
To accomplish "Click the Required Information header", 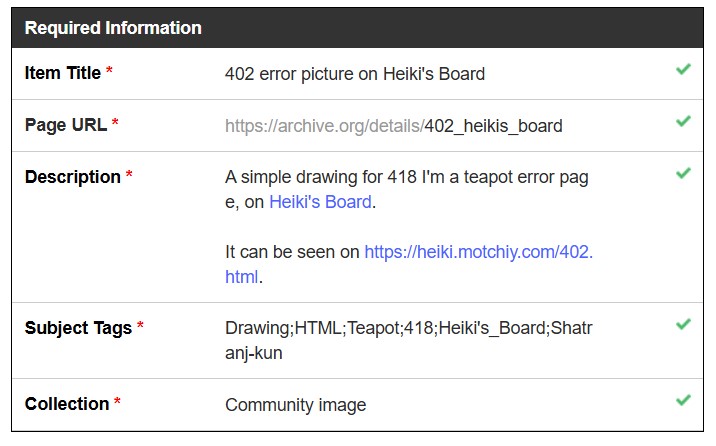I will pos(113,28).
